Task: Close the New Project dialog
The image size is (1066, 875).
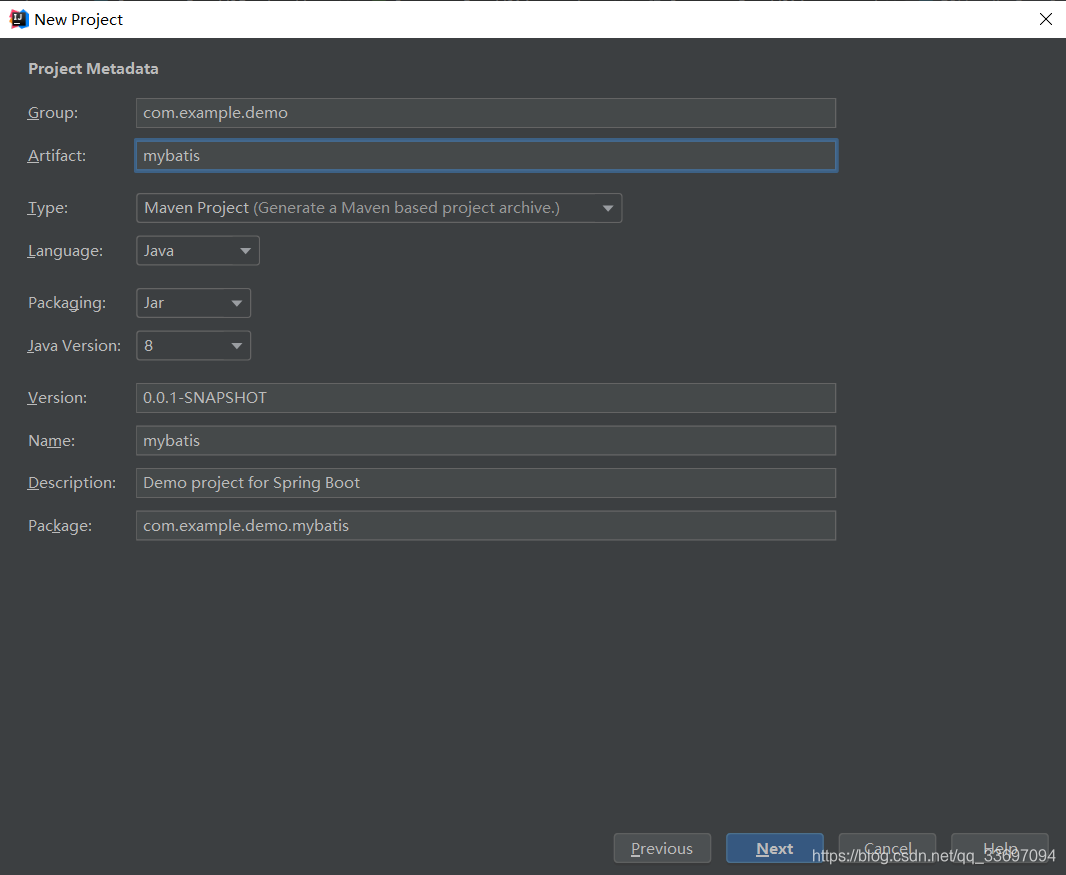Action: point(1046,19)
